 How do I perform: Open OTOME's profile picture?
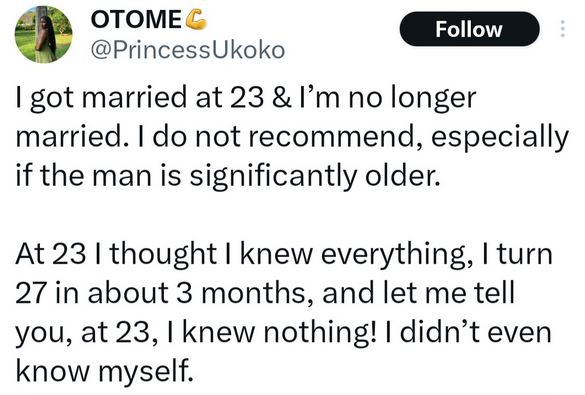(x=43, y=34)
